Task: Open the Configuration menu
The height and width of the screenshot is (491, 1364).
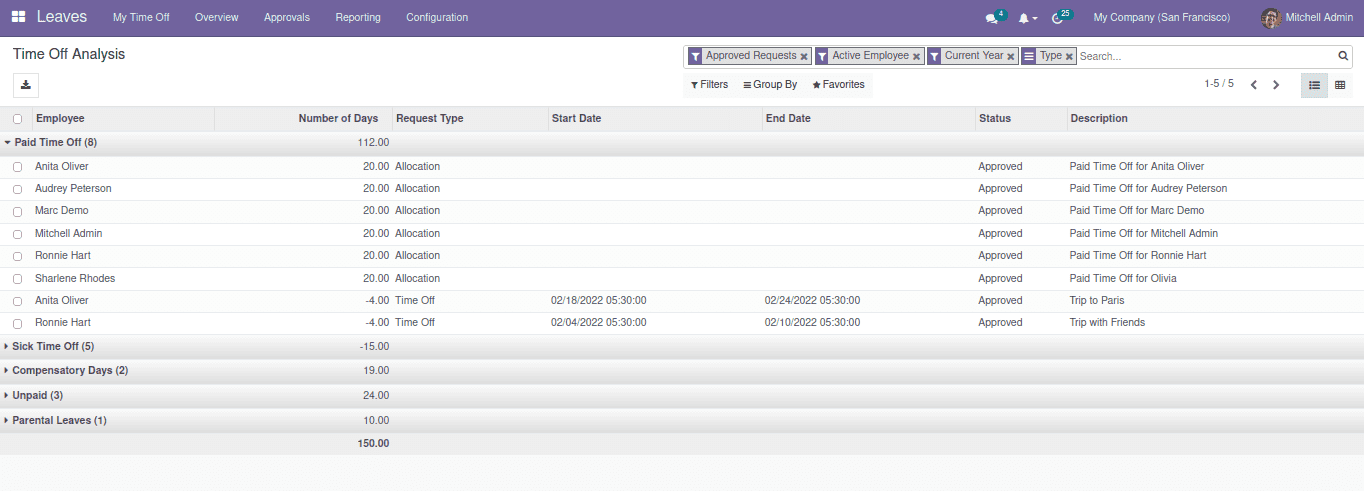Action: point(437,17)
